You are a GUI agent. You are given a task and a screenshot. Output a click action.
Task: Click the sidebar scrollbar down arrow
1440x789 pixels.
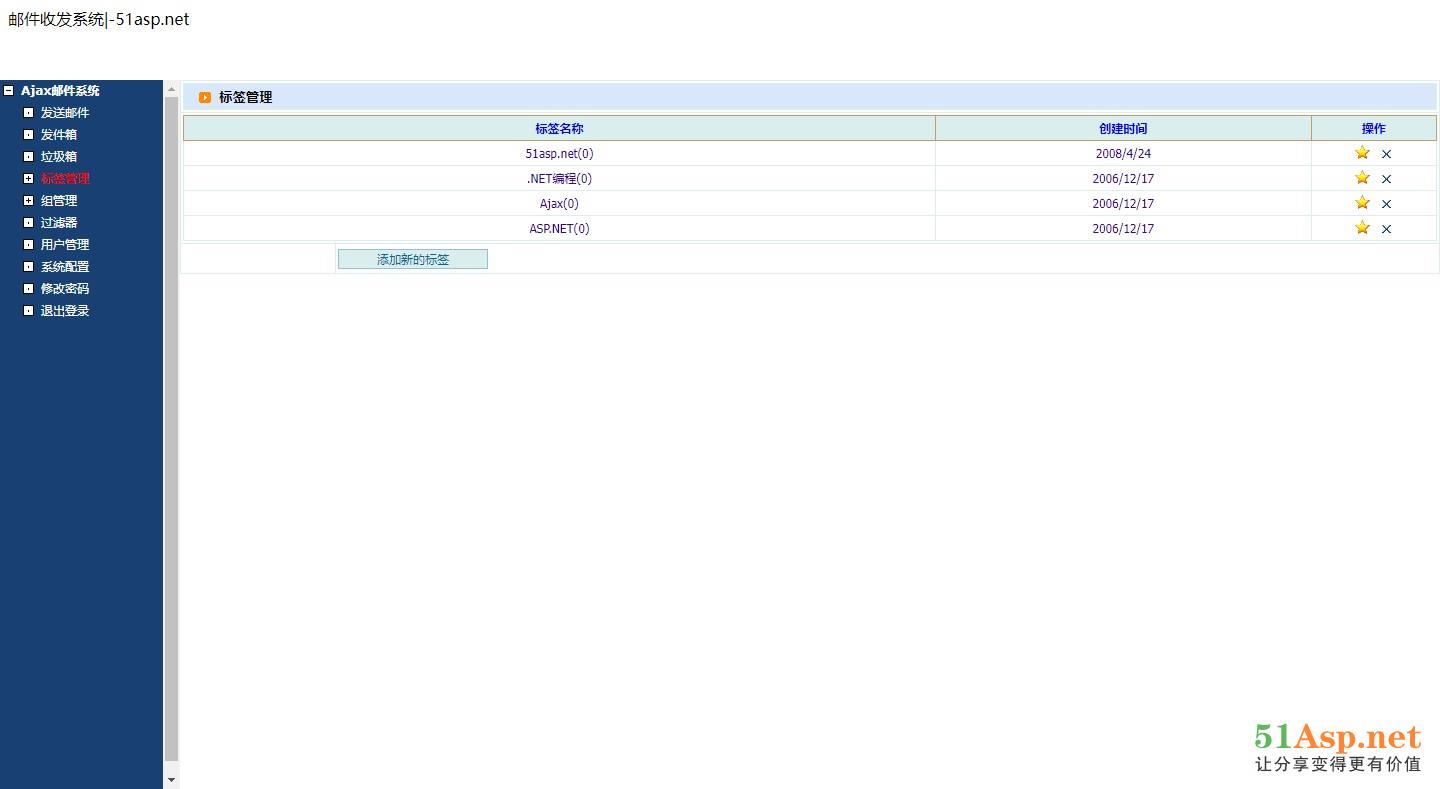(x=171, y=780)
